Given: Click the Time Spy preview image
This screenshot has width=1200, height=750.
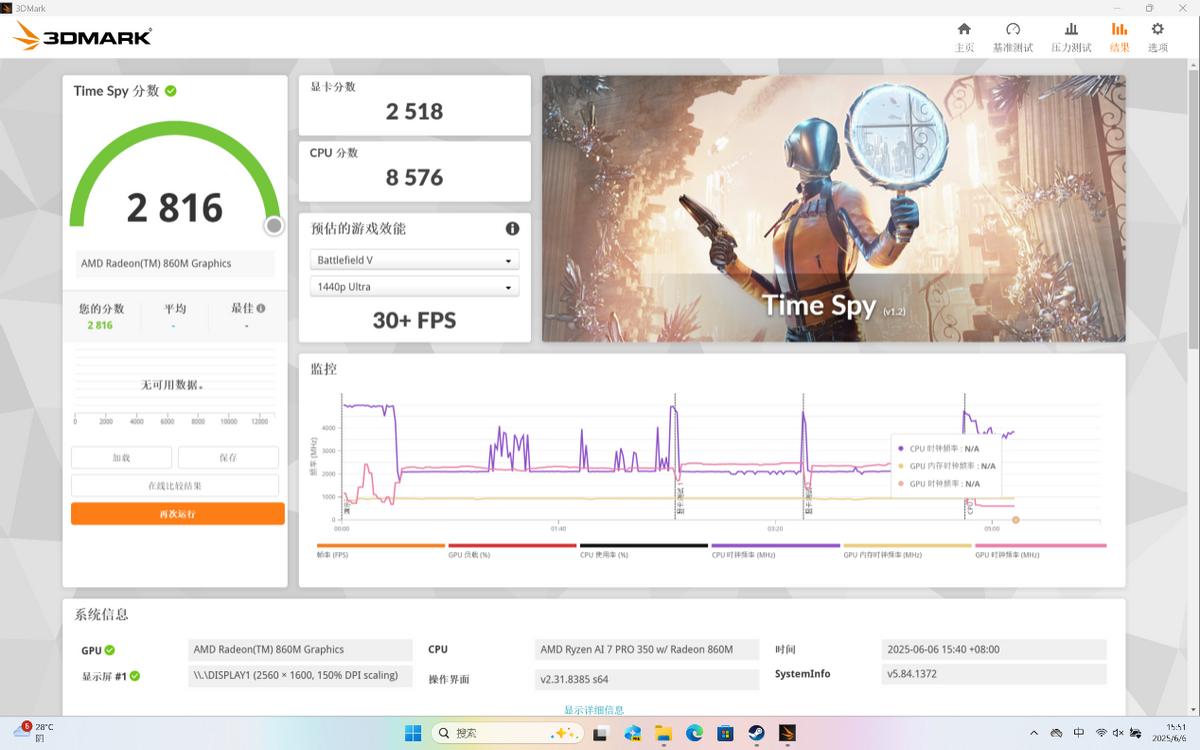Looking at the screenshot, I should pyautogui.click(x=834, y=209).
